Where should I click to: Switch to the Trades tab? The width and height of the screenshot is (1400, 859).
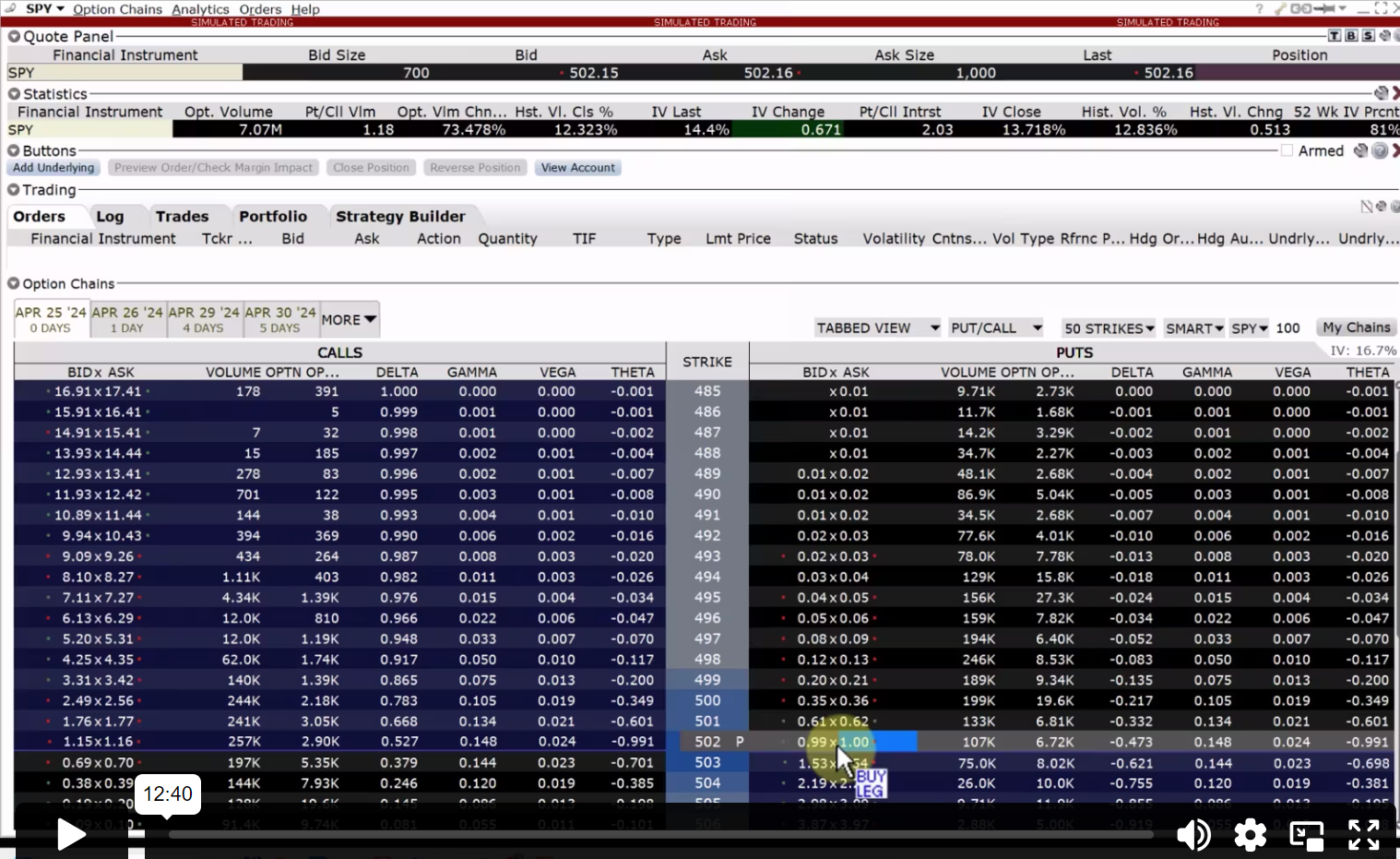click(x=182, y=216)
